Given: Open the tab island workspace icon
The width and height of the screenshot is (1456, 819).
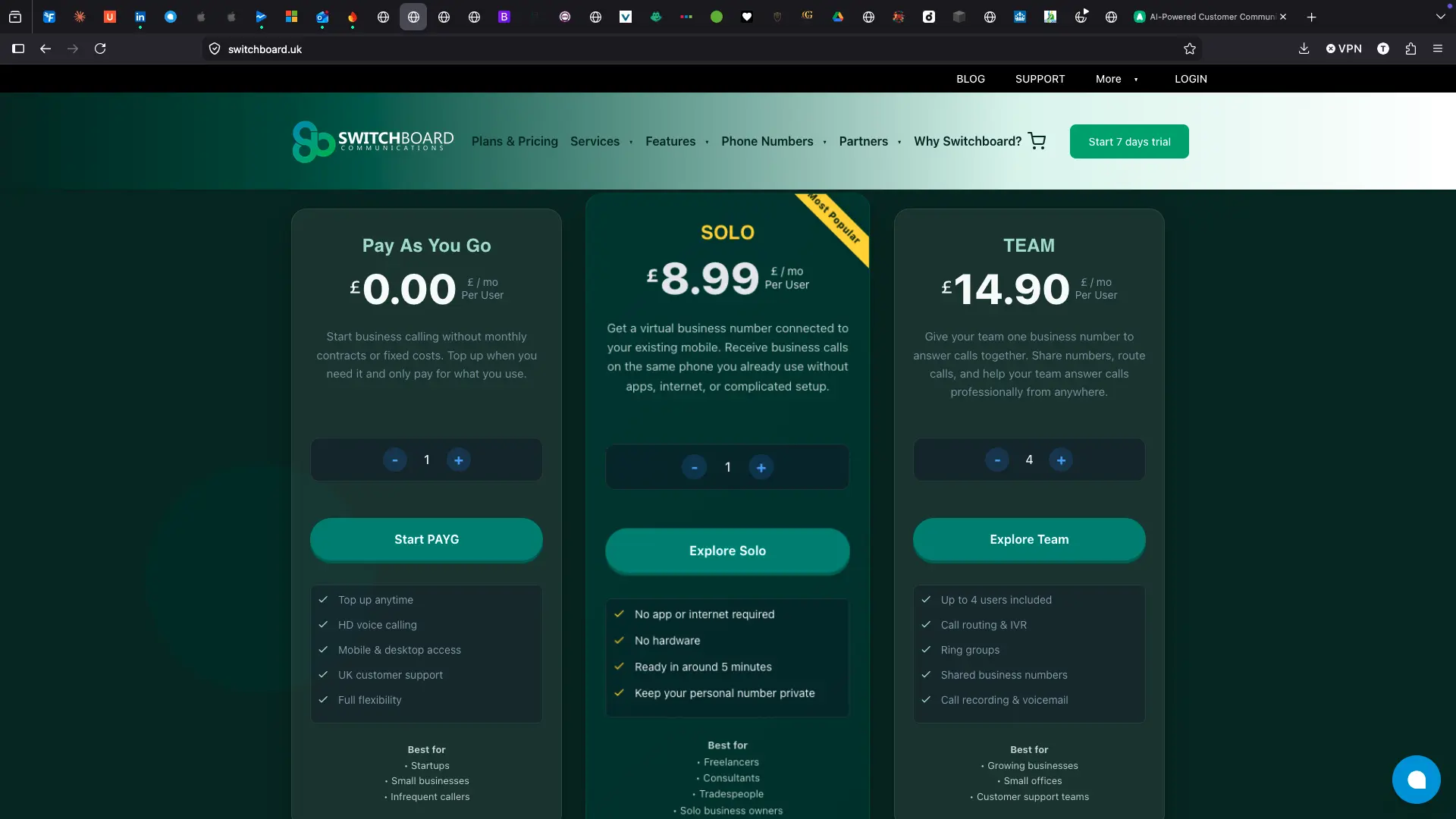Looking at the screenshot, I should 15,17.
